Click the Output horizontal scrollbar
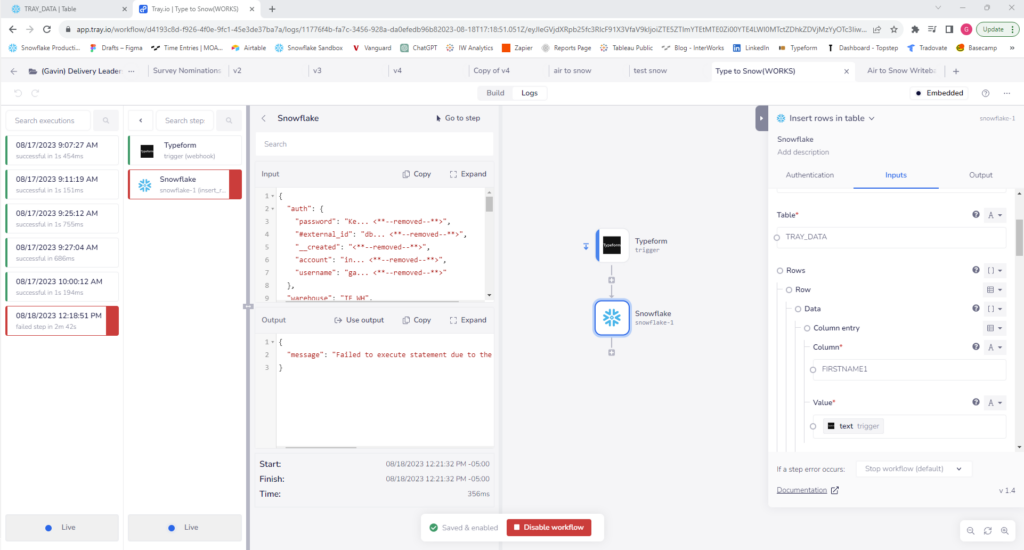1024x550 pixels. click(x=320, y=447)
